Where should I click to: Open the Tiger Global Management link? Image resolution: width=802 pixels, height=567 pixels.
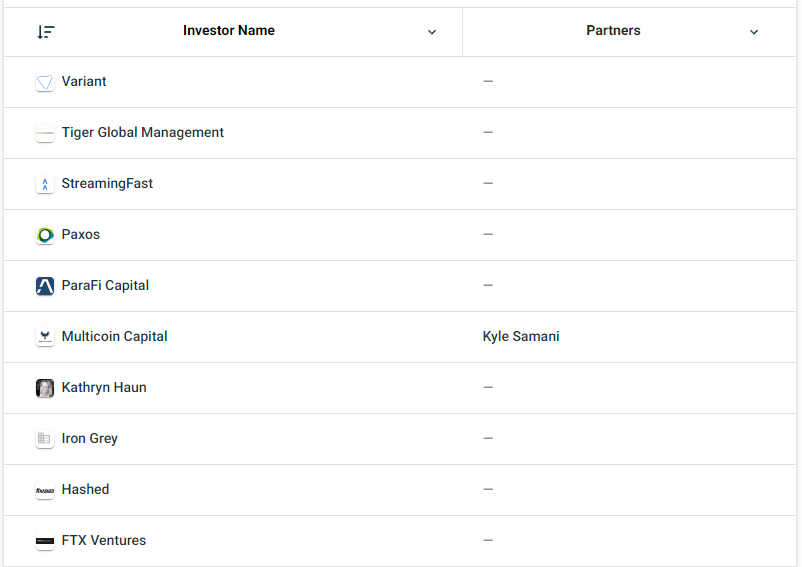(x=143, y=132)
